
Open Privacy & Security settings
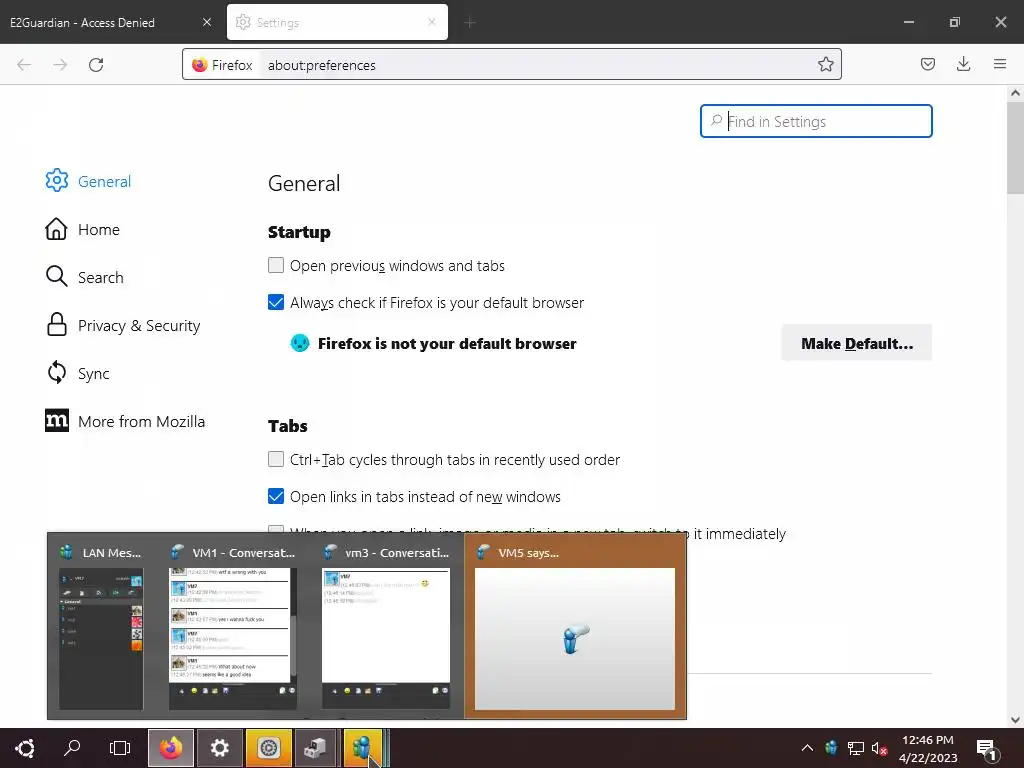click(123, 325)
